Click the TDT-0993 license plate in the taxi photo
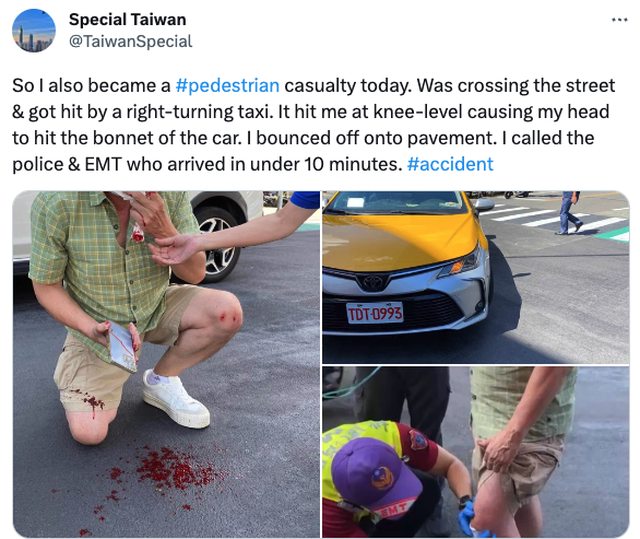640x539 pixels. (375, 313)
